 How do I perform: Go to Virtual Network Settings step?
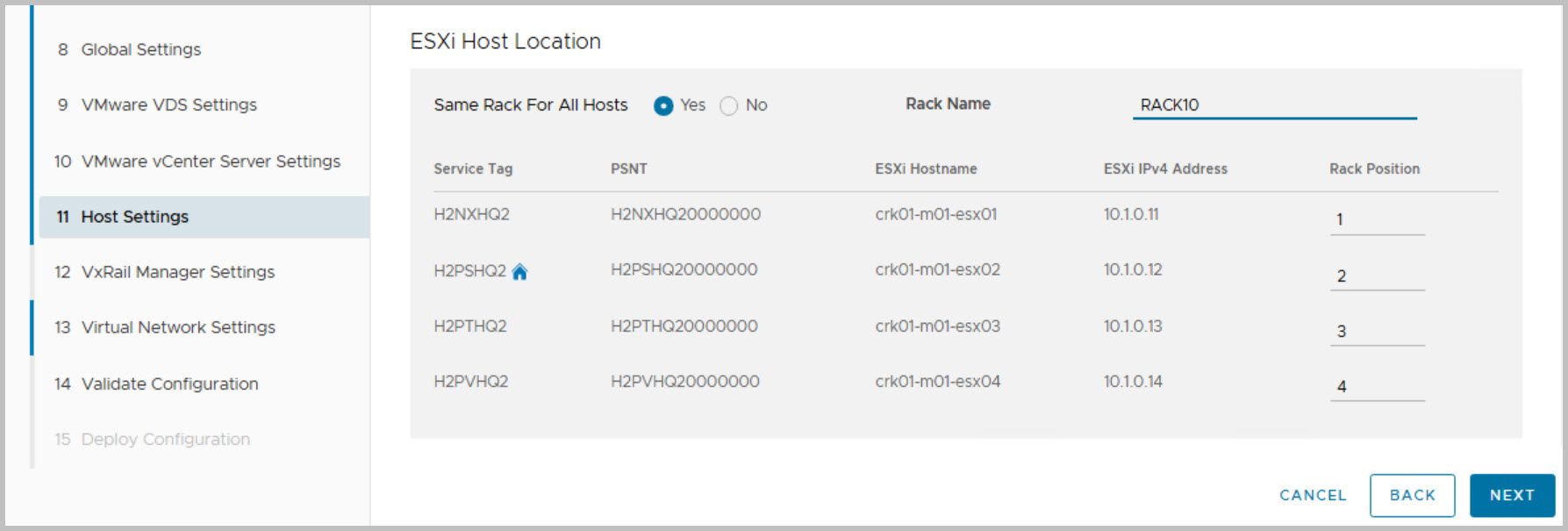pyautogui.click(x=178, y=327)
